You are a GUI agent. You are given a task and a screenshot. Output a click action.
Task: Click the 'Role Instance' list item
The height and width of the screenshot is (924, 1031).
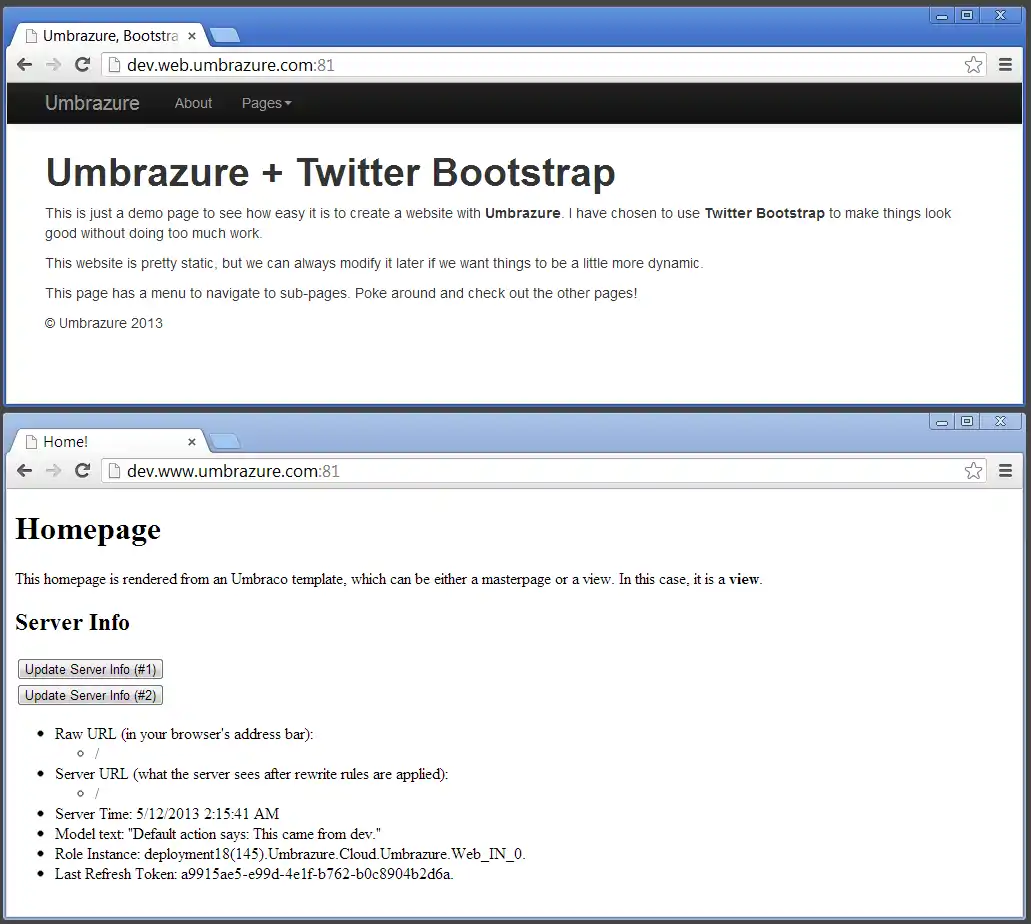click(x=290, y=854)
